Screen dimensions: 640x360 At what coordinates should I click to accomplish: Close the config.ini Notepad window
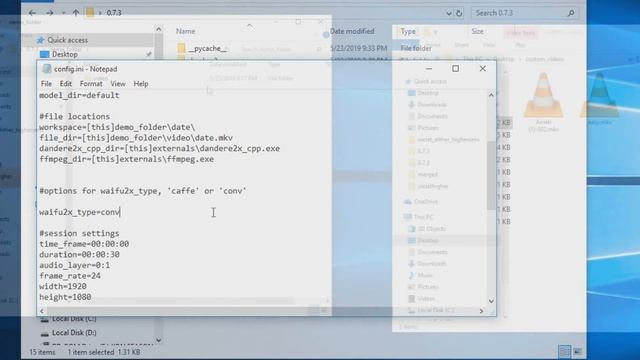click(482, 69)
